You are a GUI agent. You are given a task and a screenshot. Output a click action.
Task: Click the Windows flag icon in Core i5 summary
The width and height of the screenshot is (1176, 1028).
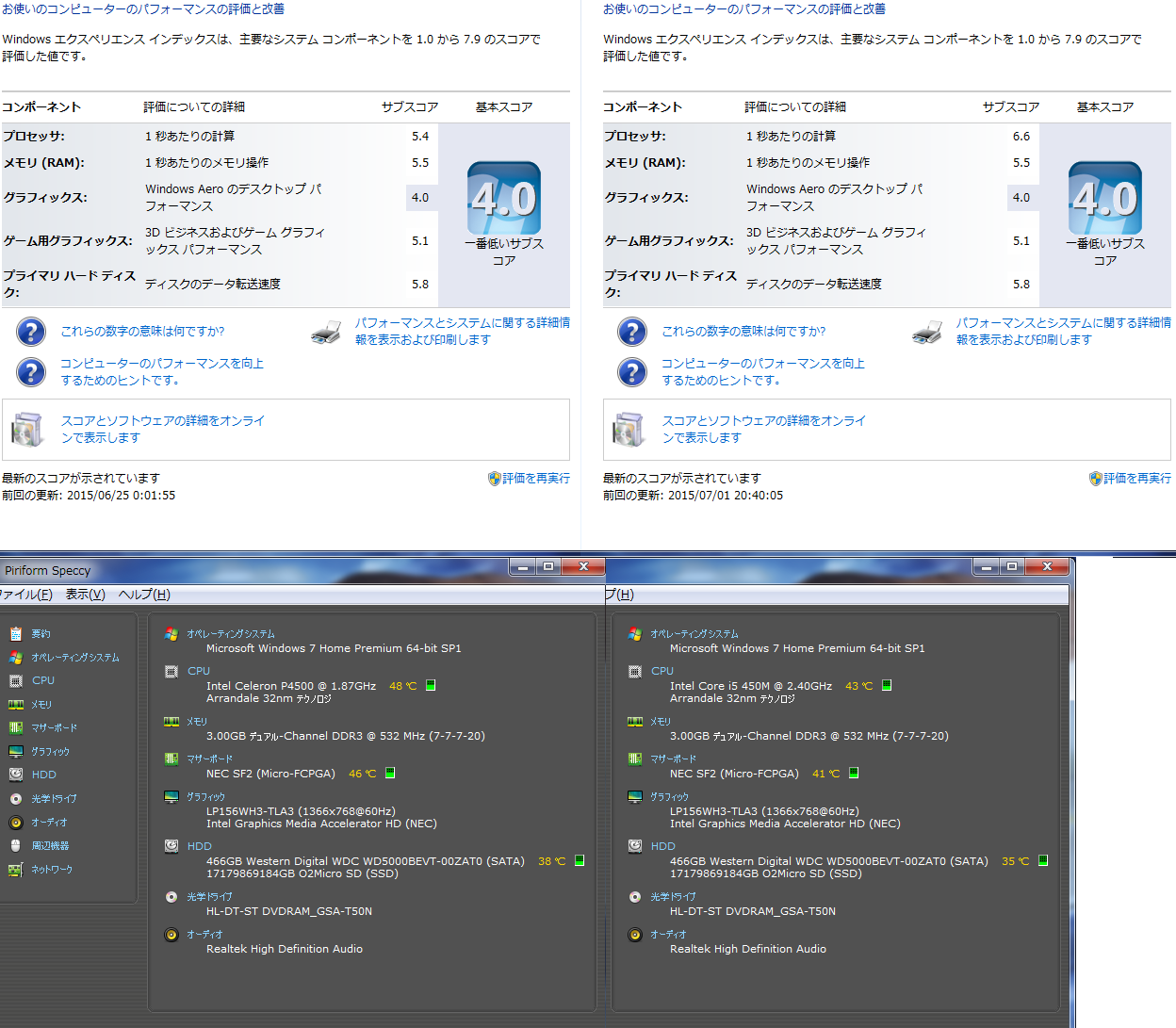coord(635,634)
